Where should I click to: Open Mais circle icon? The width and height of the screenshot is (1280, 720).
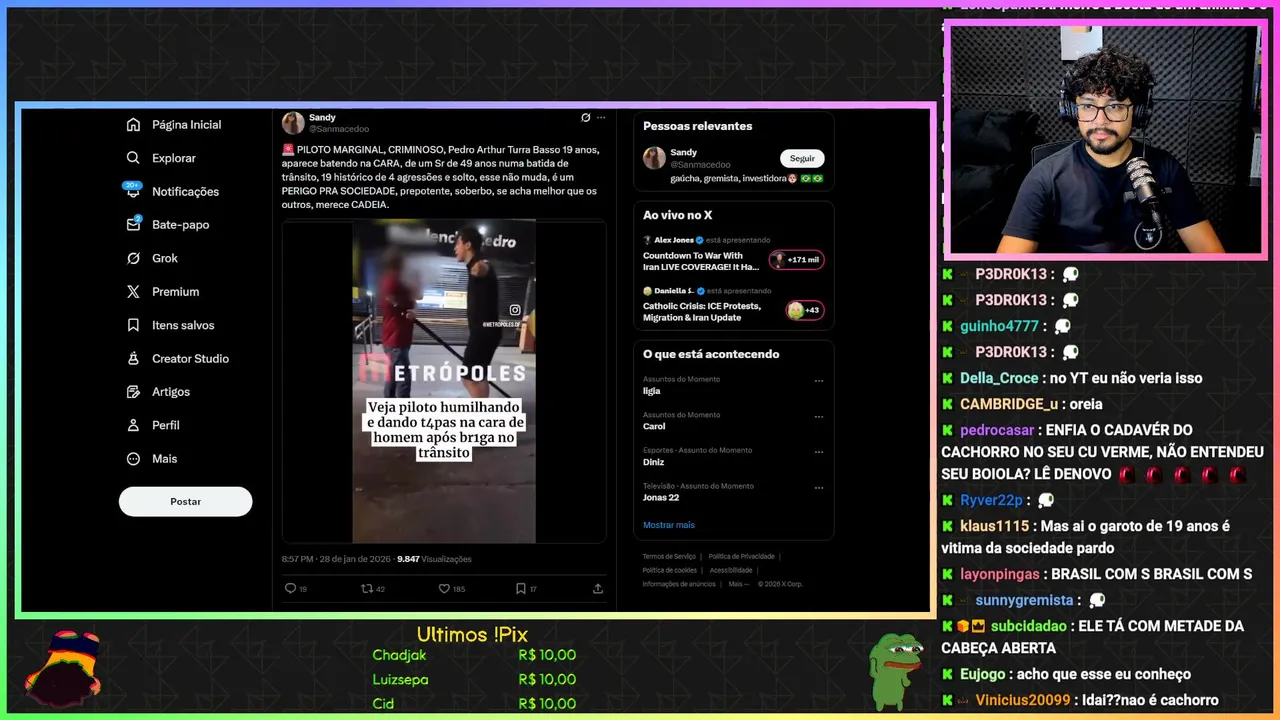click(133, 459)
